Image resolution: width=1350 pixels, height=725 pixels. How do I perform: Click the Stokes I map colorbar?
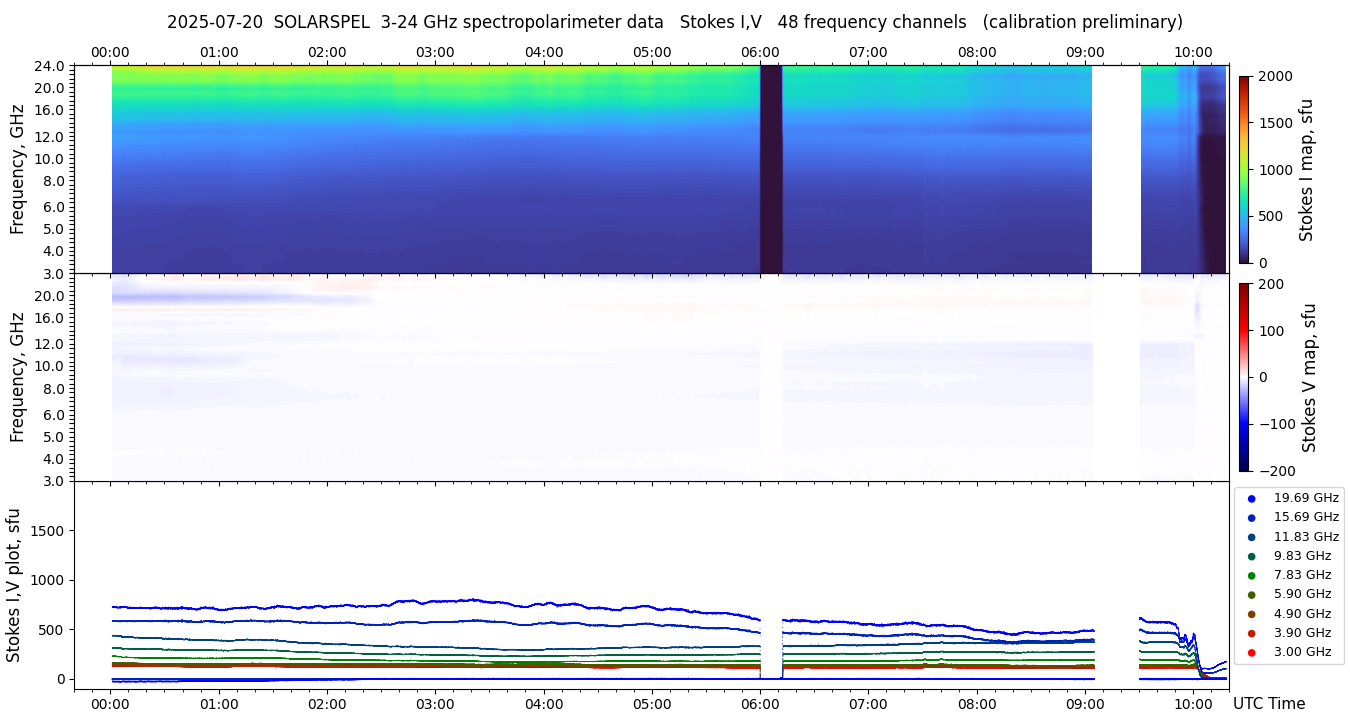tap(1244, 169)
